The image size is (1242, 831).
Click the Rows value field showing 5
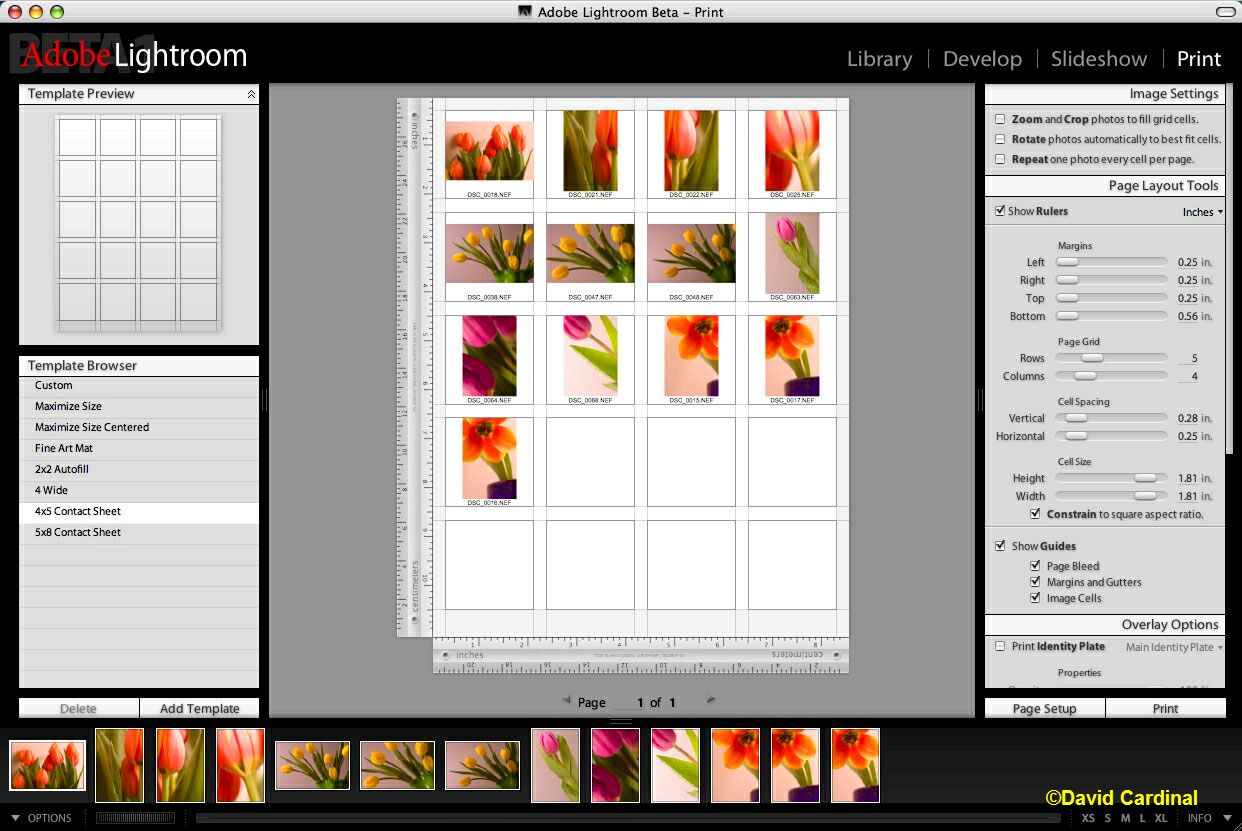coord(1189,358)
